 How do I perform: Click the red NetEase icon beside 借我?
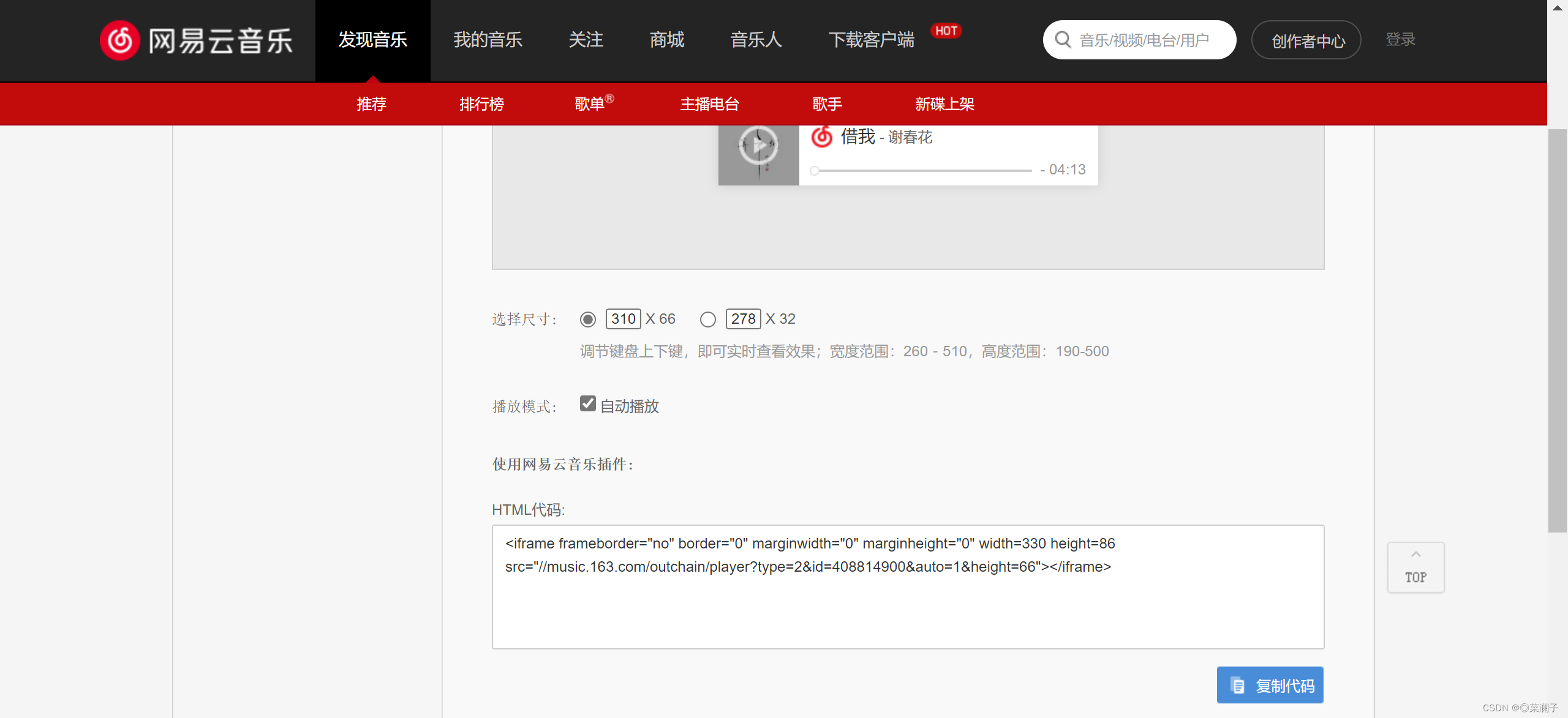point(822,136)
